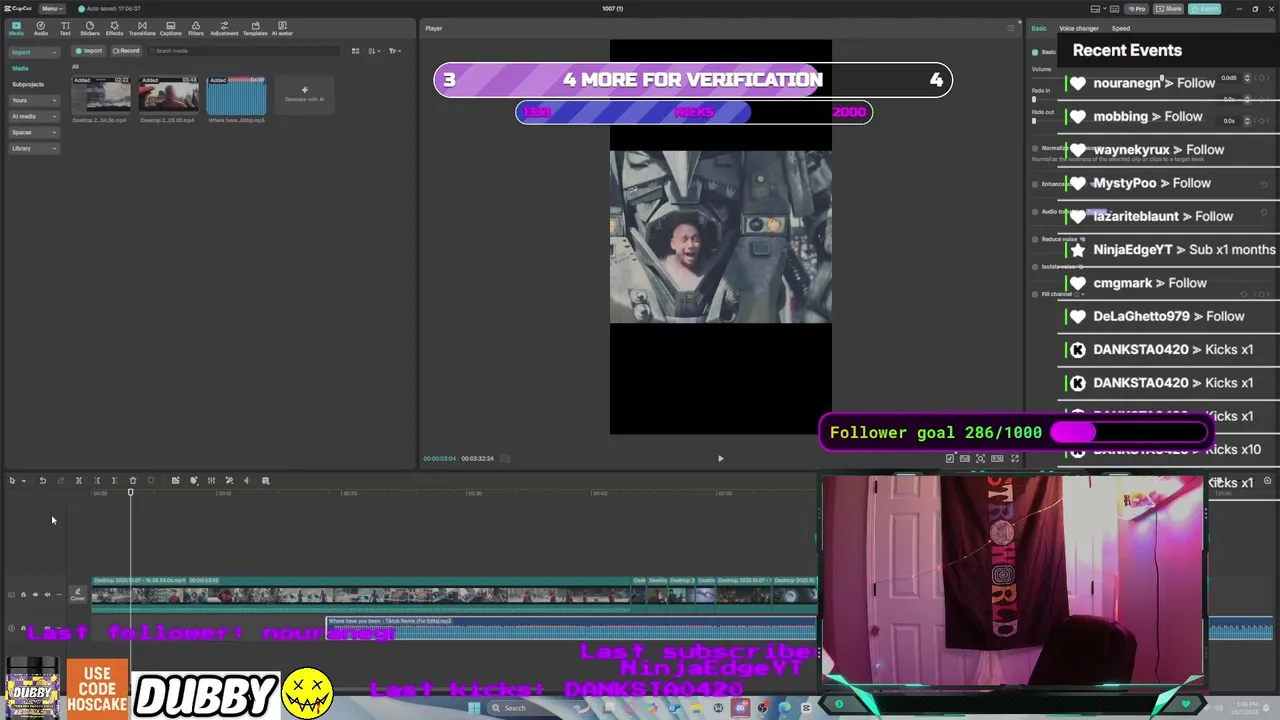This screenshot has width=1280, height=720.
Task: Click the three-dot more icon on video track
Action: [59, 595]
